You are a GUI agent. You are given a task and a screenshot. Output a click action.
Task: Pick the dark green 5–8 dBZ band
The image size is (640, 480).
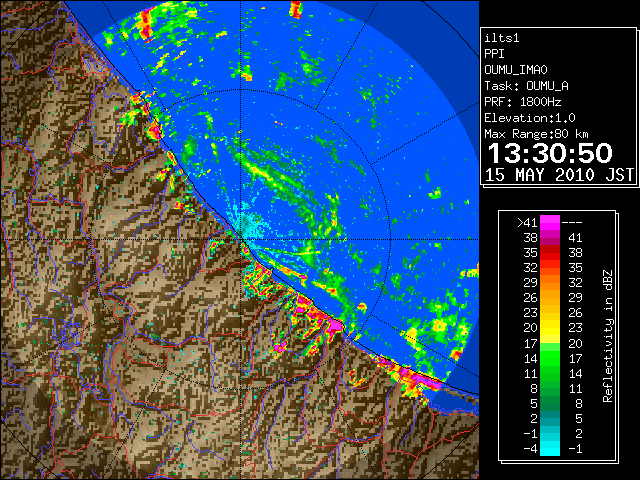[550, 403]
